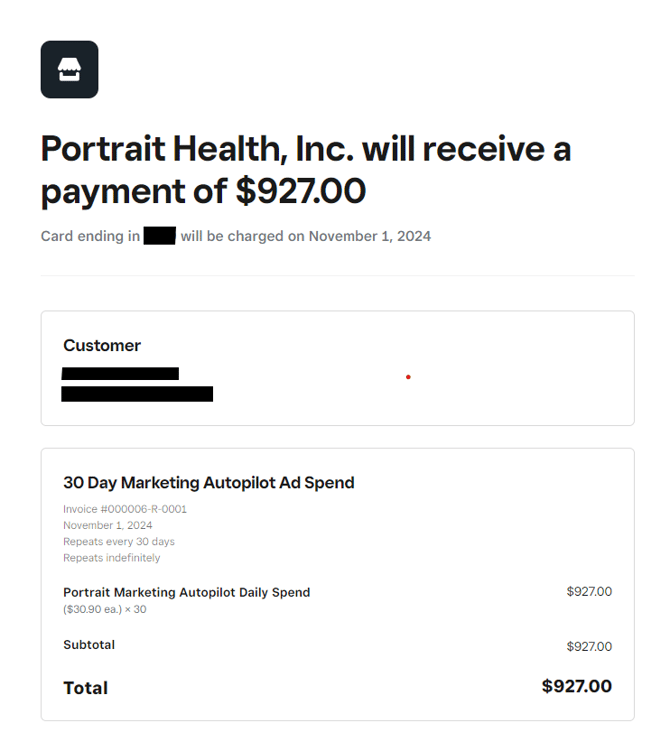Click the line item price $927.00
Viewport: 670px width, 751px height.
tap(589, 592)
